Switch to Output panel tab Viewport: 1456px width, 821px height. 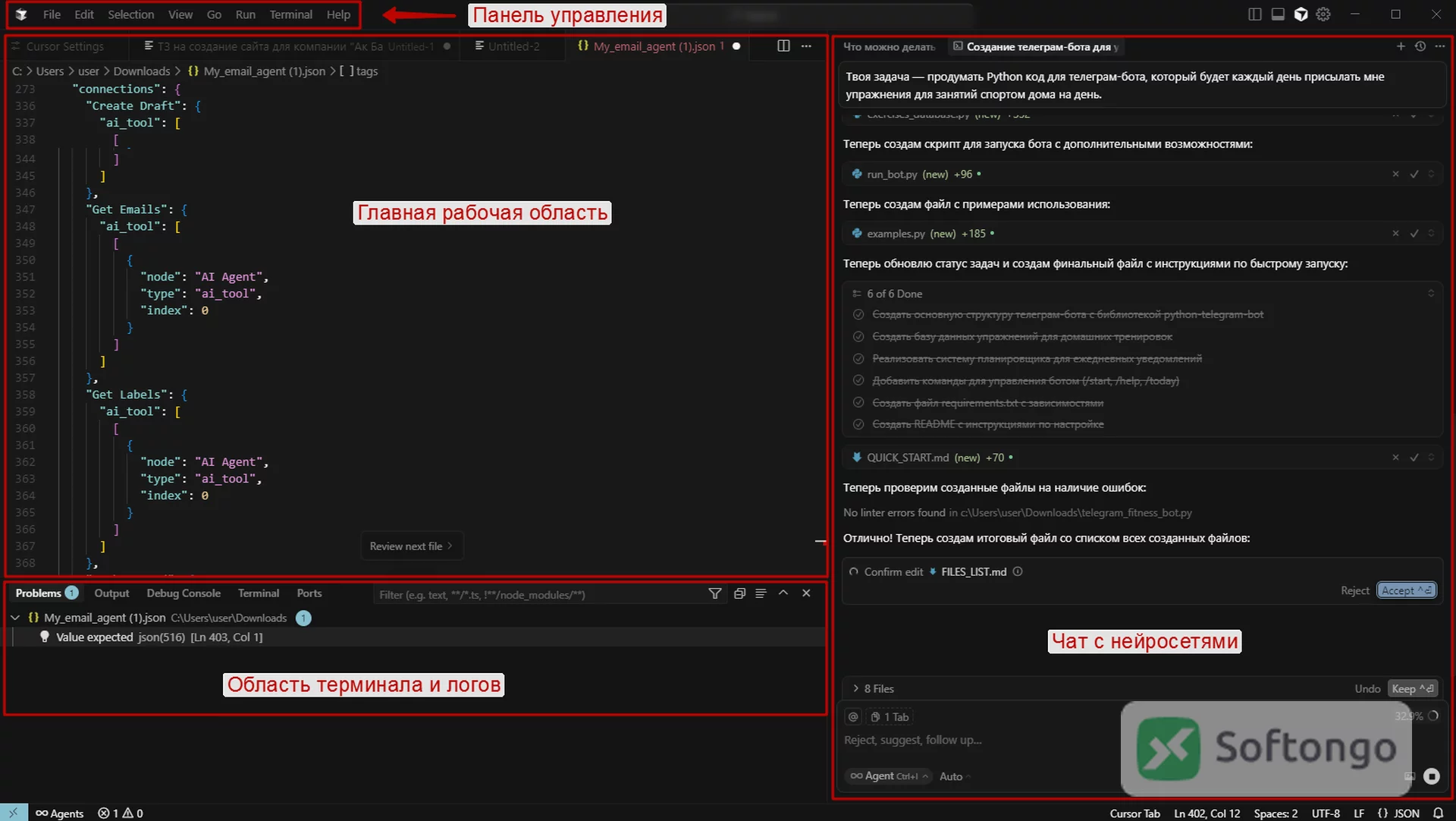point(111,593)
